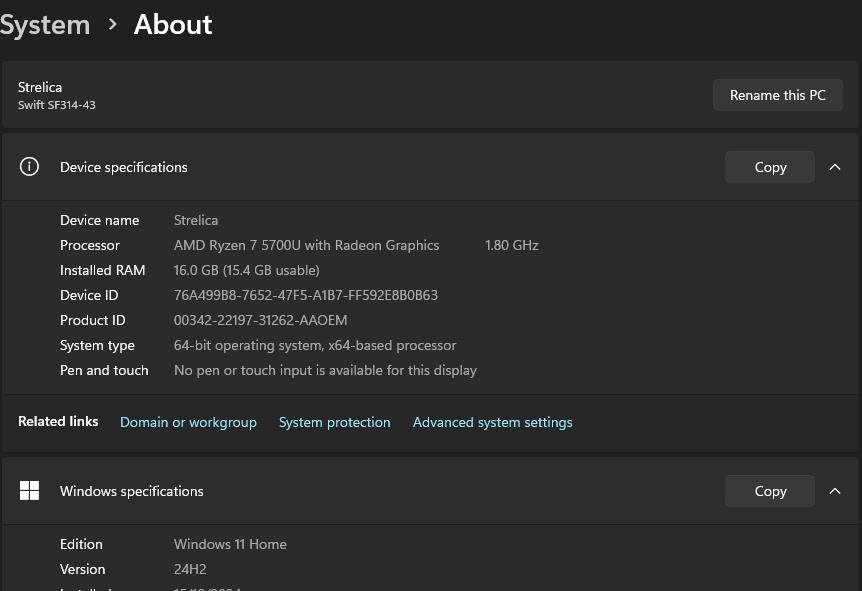
Task: Open System protection settings
Action: click(335, 422)
